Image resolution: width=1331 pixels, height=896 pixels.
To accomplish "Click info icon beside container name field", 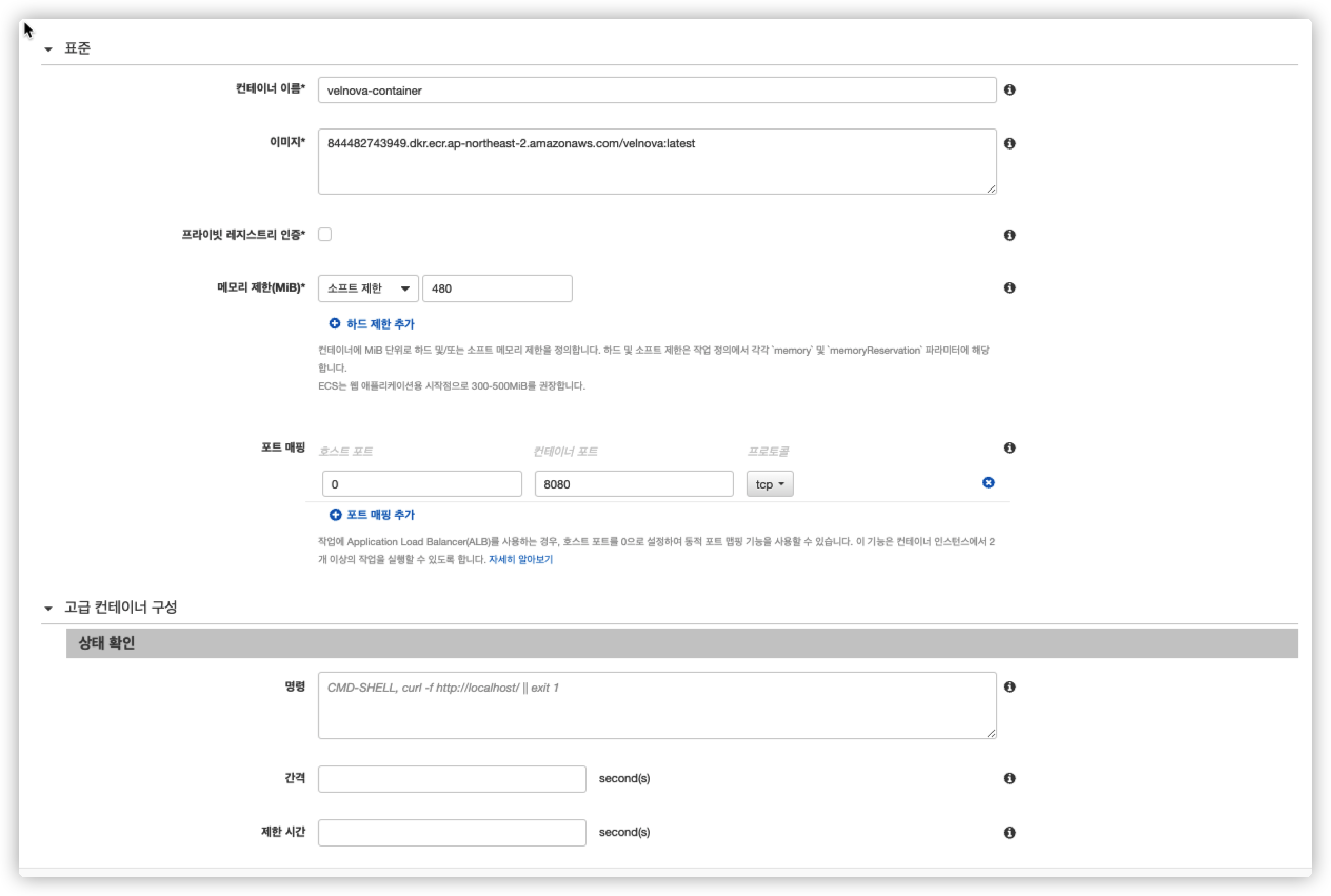I will point(1009,89).
